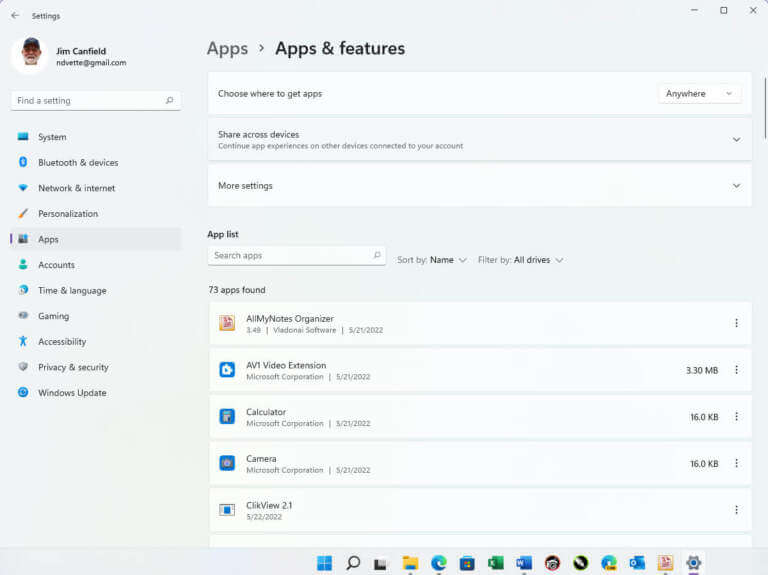The height and width of the screenshot is (575, 768).
Task: Open AllMyNotes Organizer from the taskbar
Action: click(x=665, y=563)
